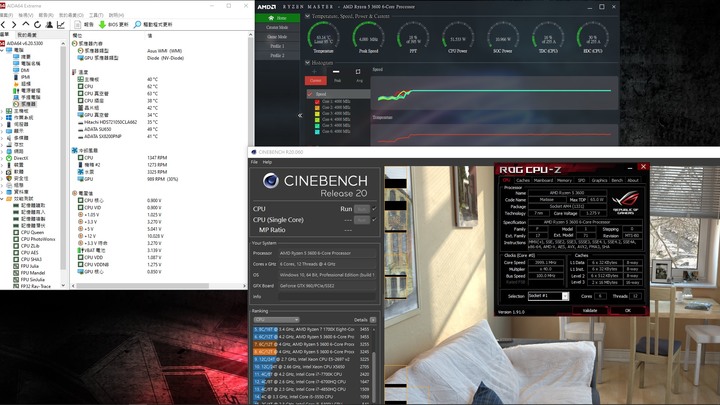Click the green BIOS update arrow
This screenshot has width=720, height=405.
(x=102, y=25)
